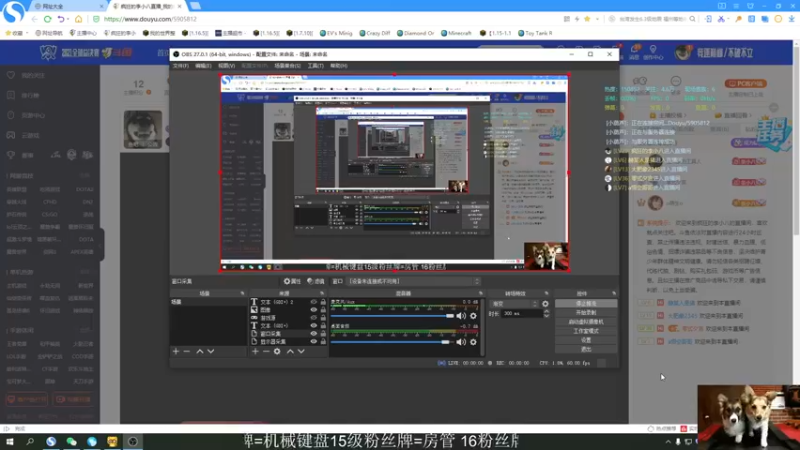Screen dimensions: 800x450
Task: Open Sogou browser from taskbar
Action: (51, 441)
